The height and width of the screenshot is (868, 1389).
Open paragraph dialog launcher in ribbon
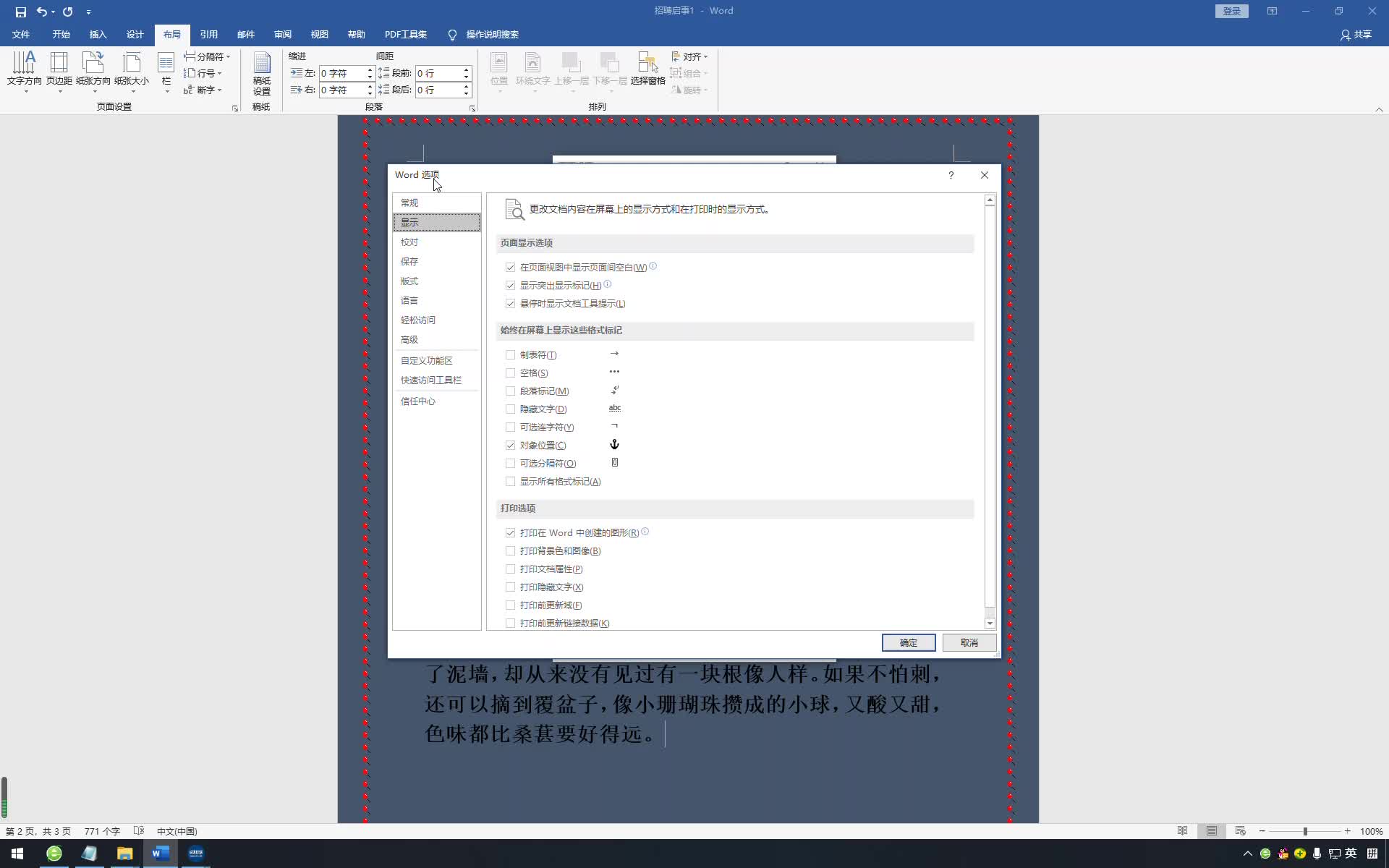tap(472, 109)
